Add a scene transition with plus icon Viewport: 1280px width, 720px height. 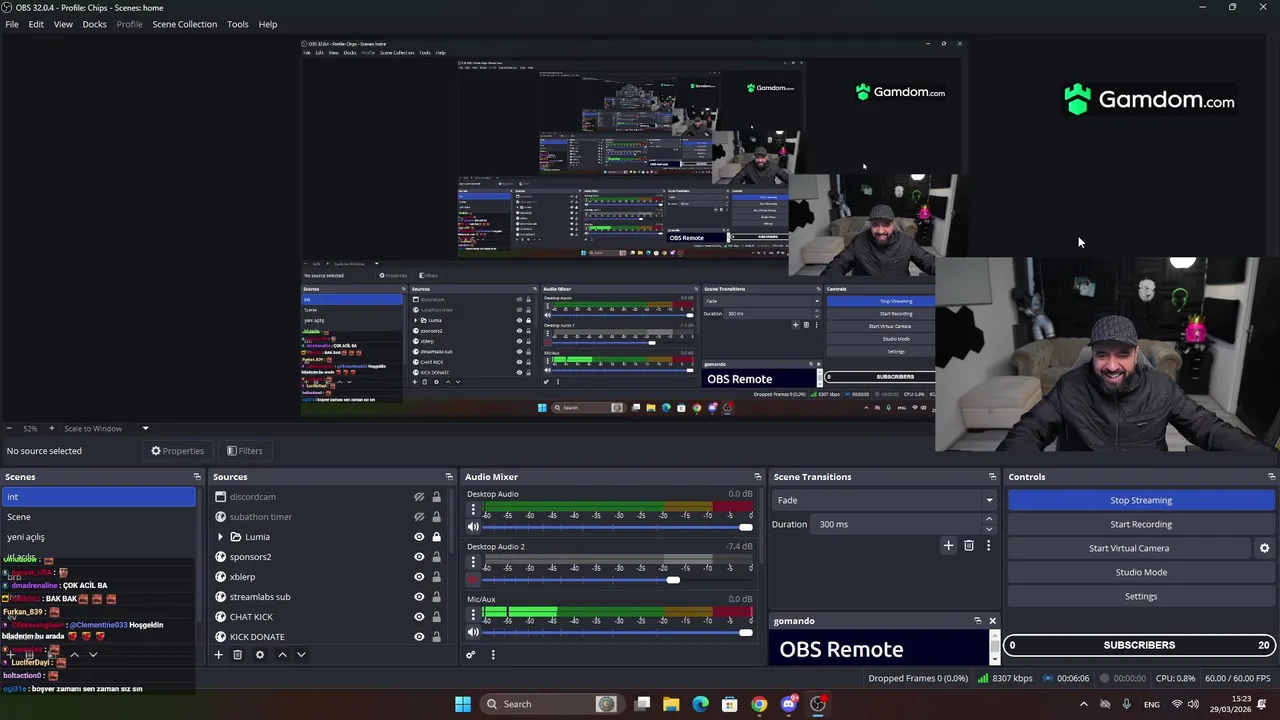pyautogui.click(x=948, y=545)
